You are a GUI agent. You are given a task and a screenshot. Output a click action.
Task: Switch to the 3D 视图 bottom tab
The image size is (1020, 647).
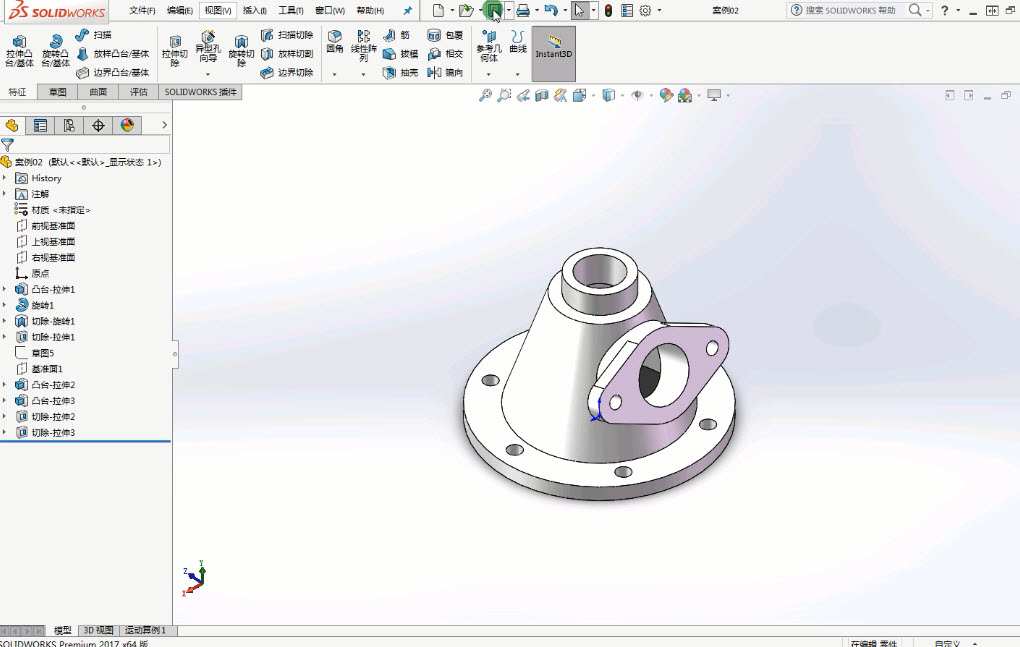pyautogui.click(x=98, y=630)
